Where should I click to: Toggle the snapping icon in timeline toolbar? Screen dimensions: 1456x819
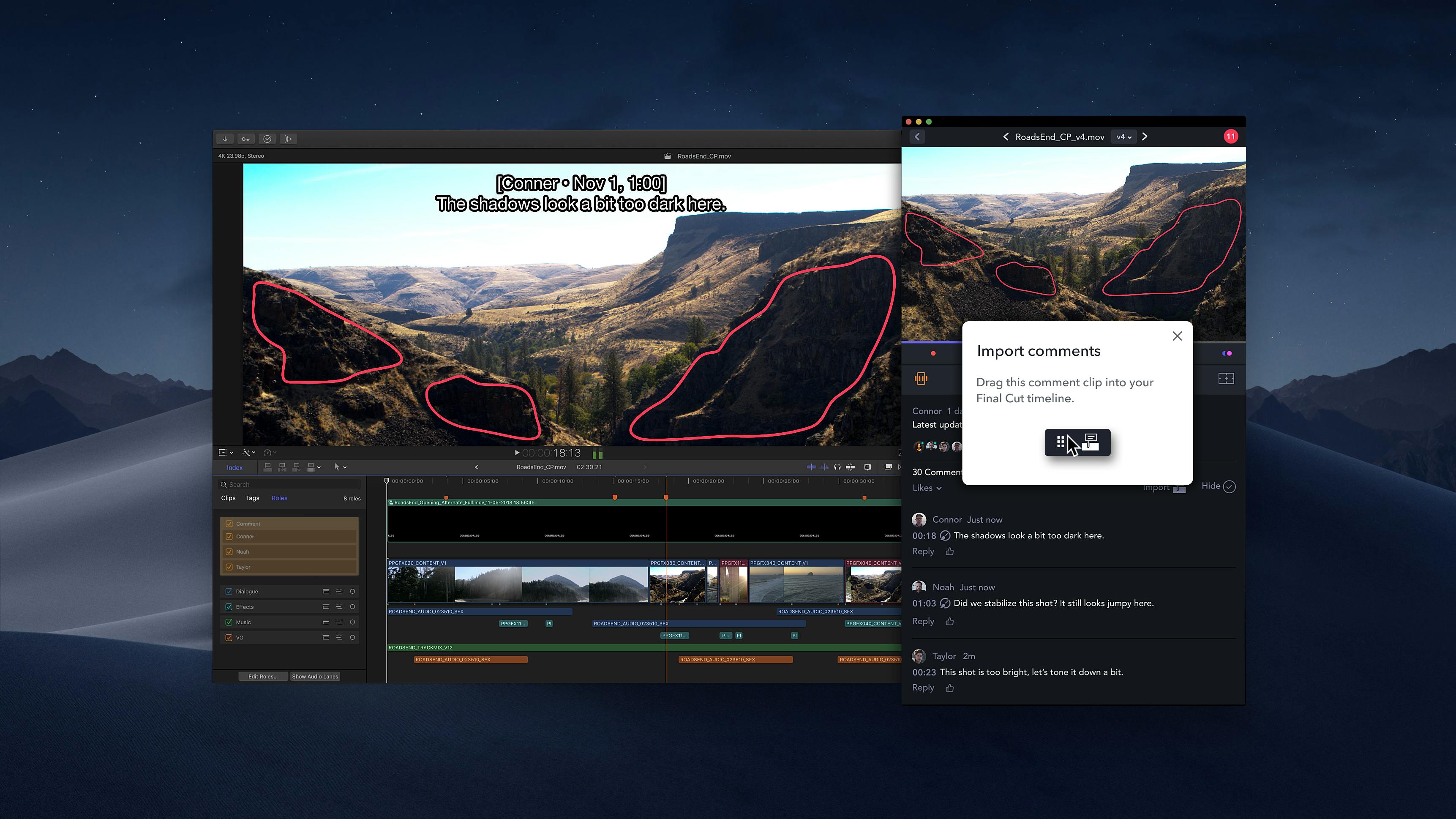point(850,467)
